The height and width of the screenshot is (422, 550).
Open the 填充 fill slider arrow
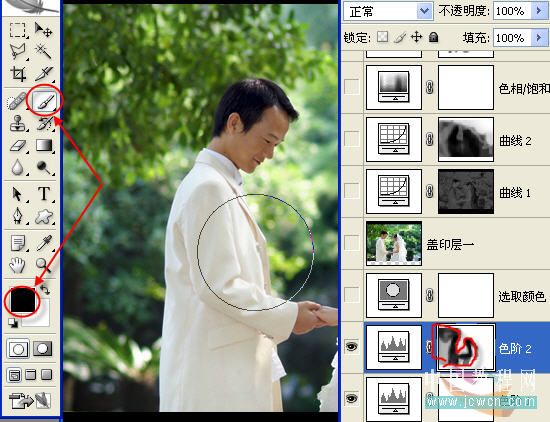click(539, 37)
